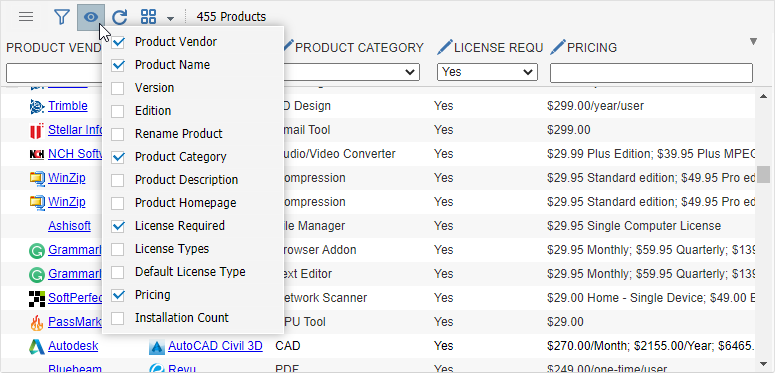Open the Trimble vendor link
This screenshot has width=775, height=373.
coord(68,106)
